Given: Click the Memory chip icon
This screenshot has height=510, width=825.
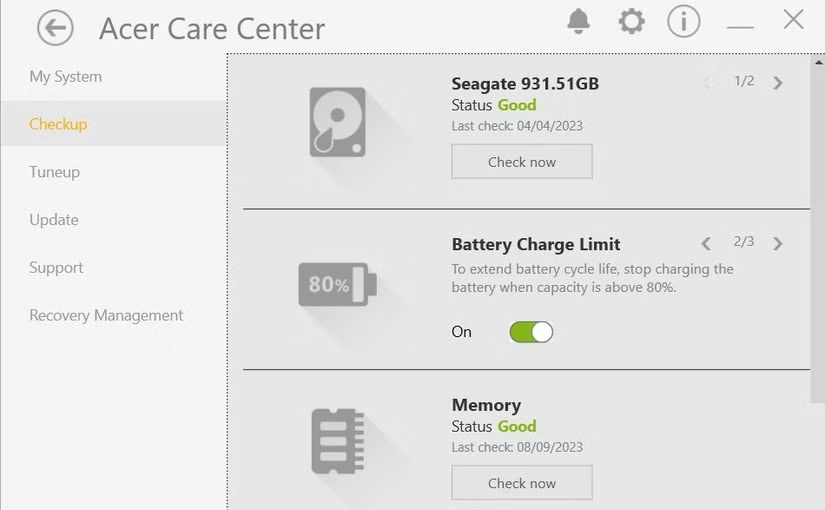Looking at the screenshot, I should pyautogui.click(x=338, y=440).
